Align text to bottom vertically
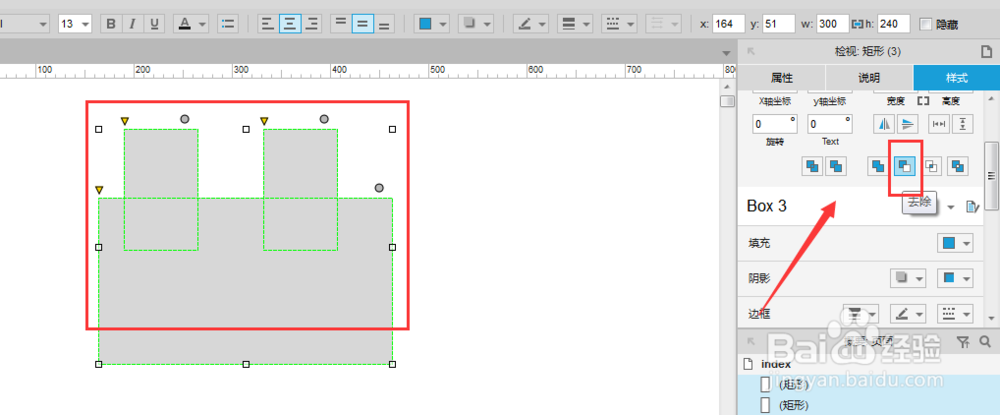Image resolution: width=1000 pixels, height=415 pixels. click(x=383, y=24)
